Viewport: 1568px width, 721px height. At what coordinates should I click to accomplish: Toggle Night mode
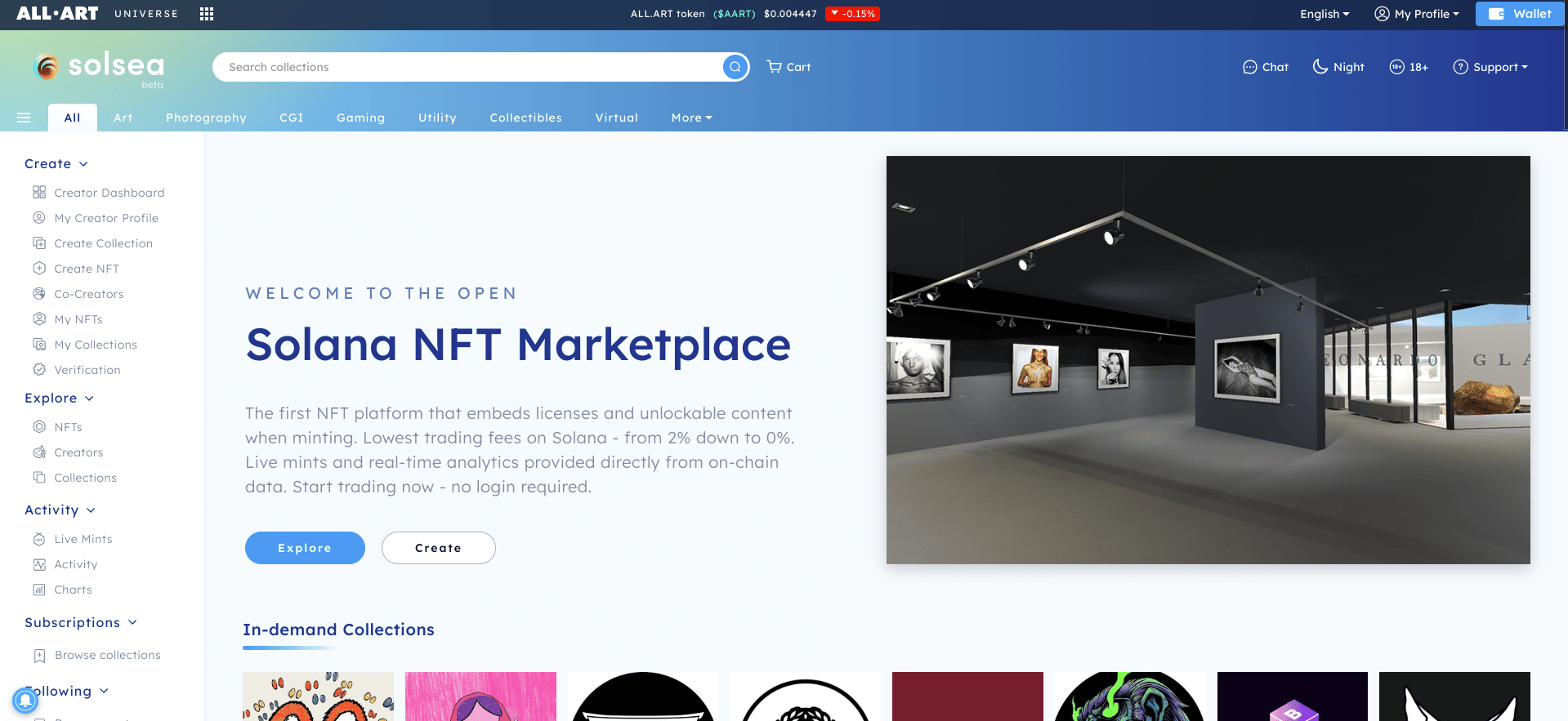pos(1338,67)
